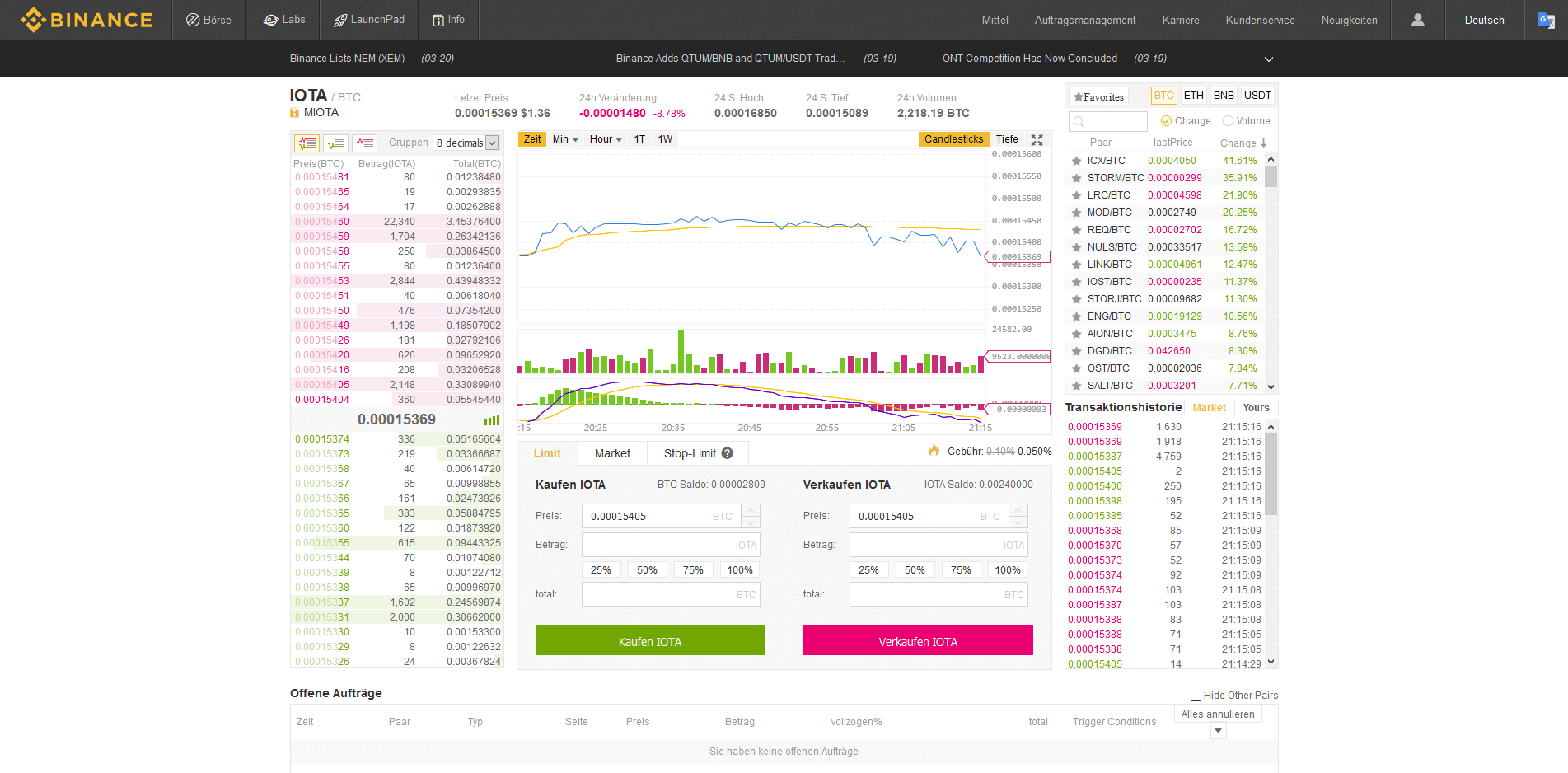The image size is (1568, 773).
Task: Expand the Hour interval dropdown
Action: point(605,139)
